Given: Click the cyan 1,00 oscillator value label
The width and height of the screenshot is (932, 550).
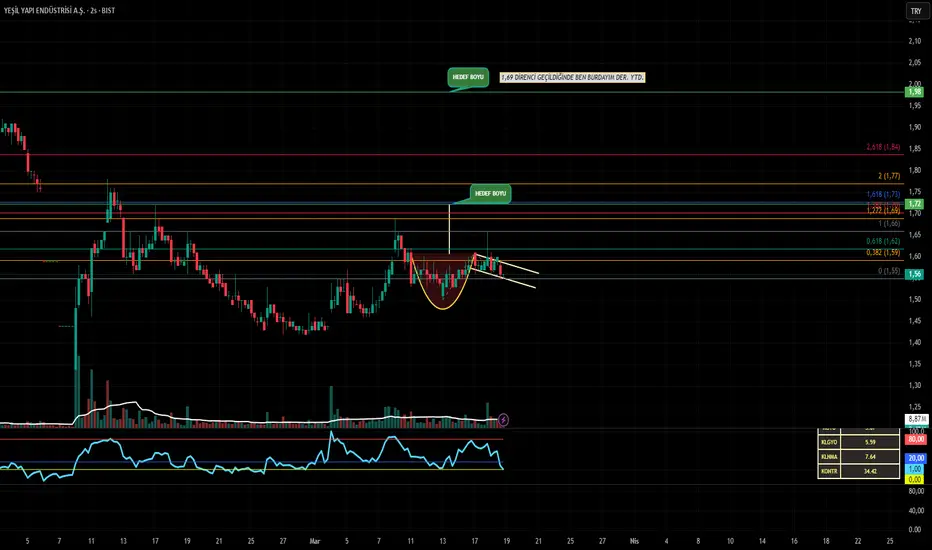Looking at the screenshot, I should tap(915, 469).
